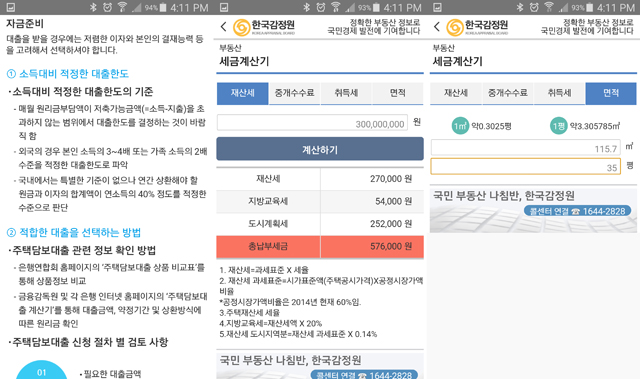The width and height of the screenshot is (640, 379).
Task: Tap 576,000 원 total tax value
Action: click(391, 246)
